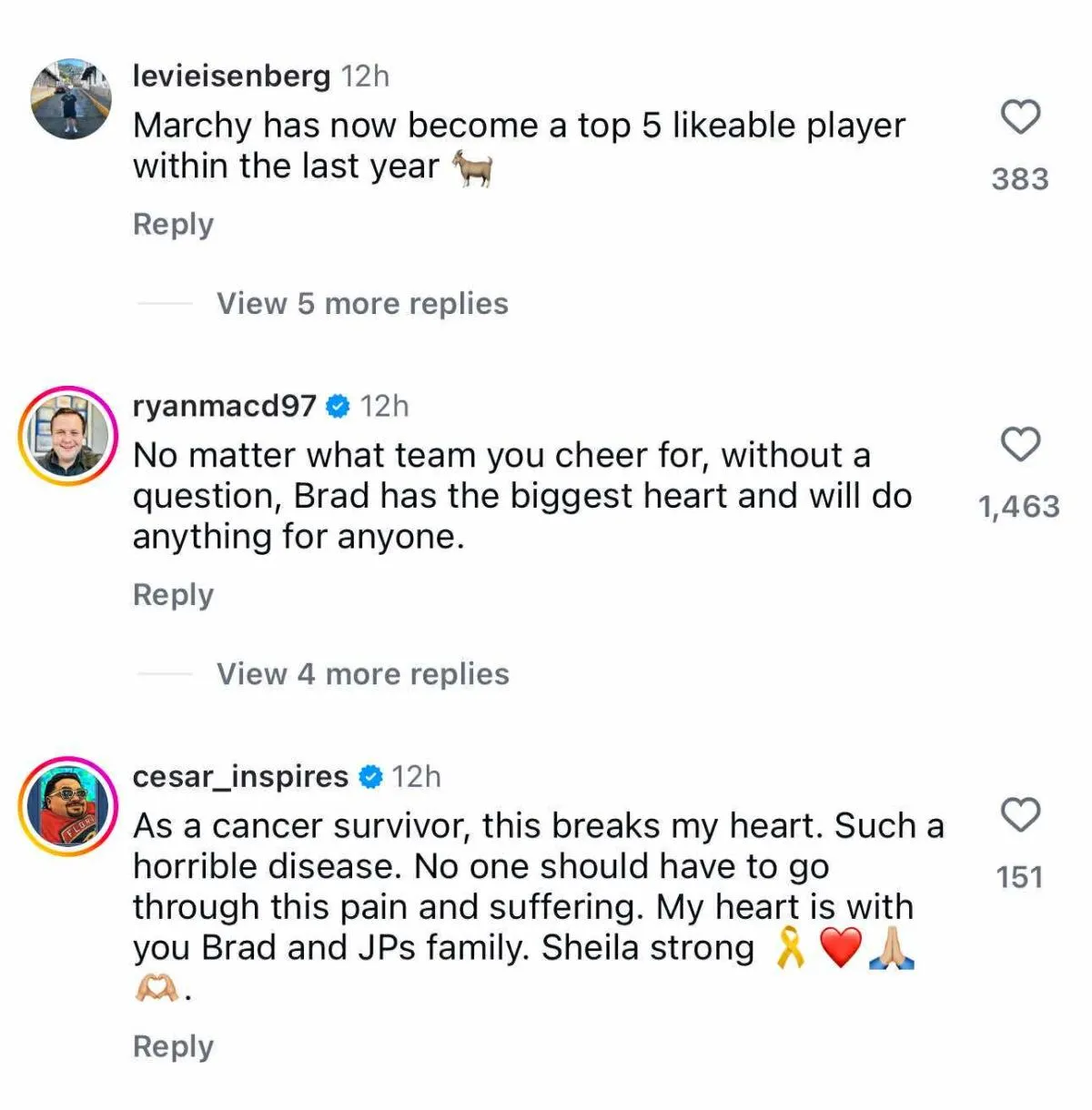The image size is (1092, 1110).
Task: Click ryanmacd97's blue verified badge
Action: click(x=338, y=407)
